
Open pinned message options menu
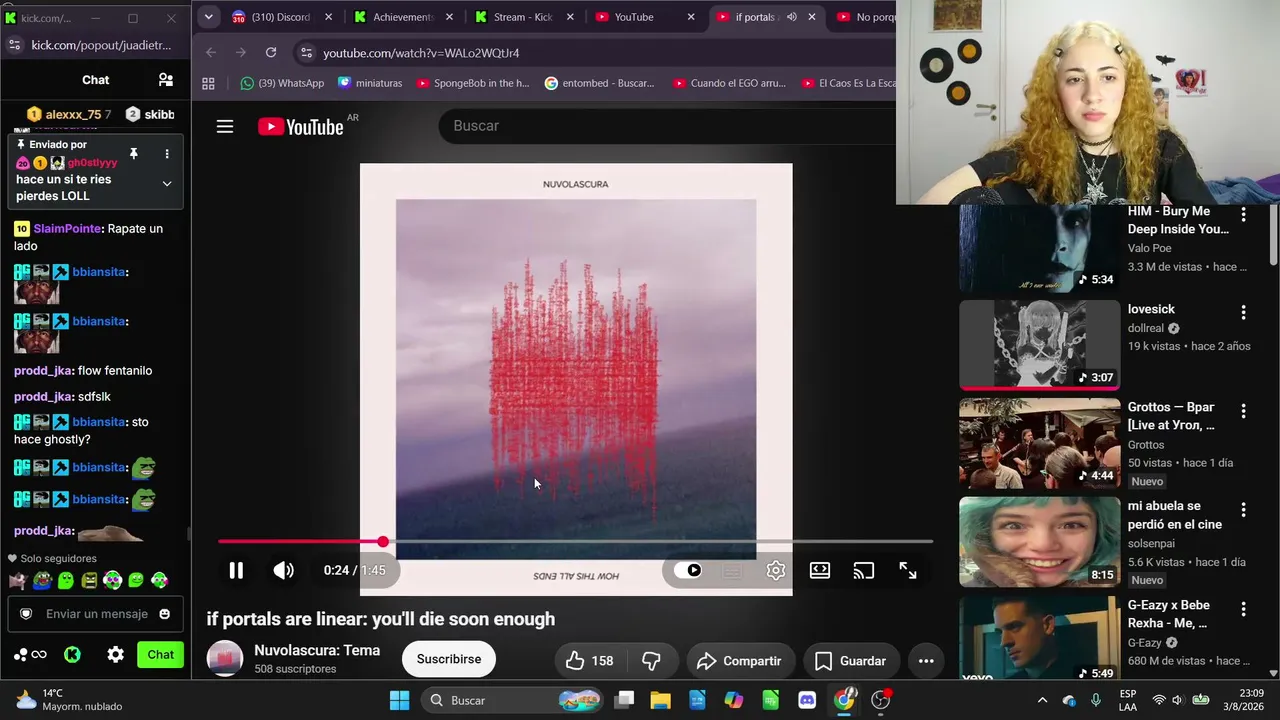point(167,154)
